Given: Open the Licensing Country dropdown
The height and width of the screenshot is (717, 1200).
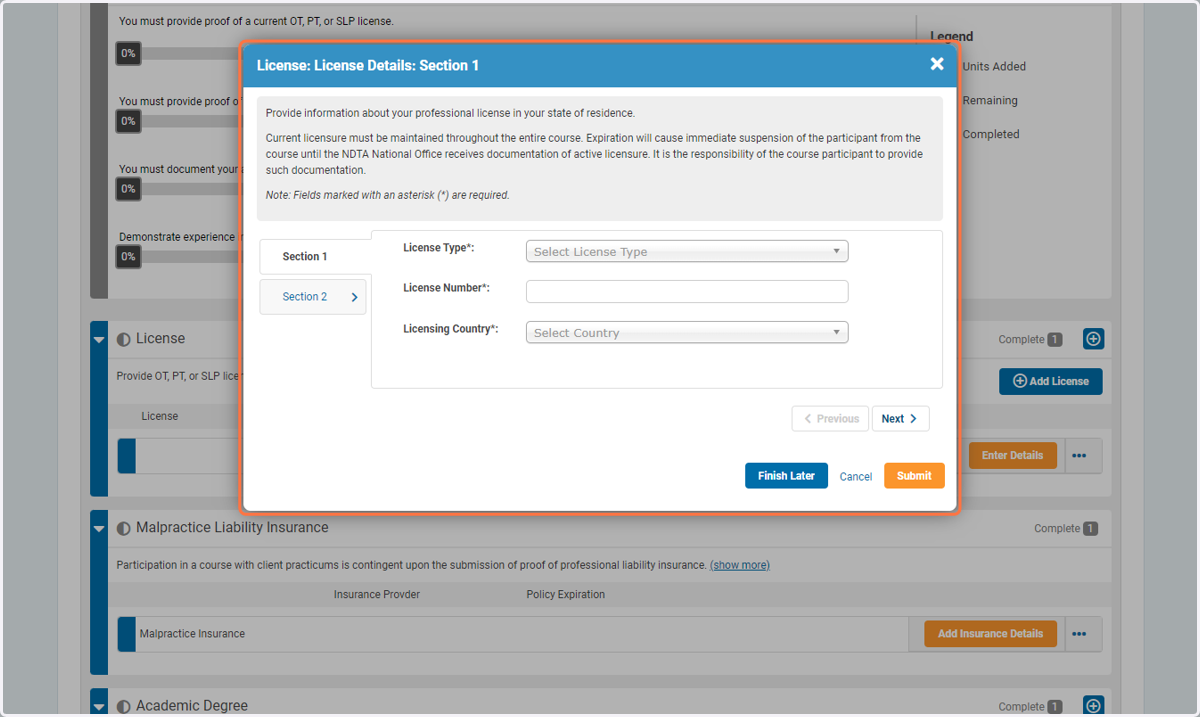Looking at the screenshot, I should [x=687, y=333].
